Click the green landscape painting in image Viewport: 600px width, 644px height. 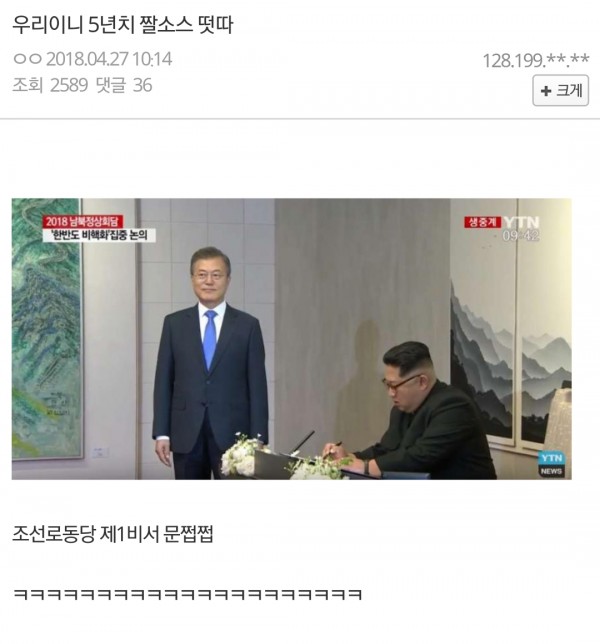click(46, 329)
